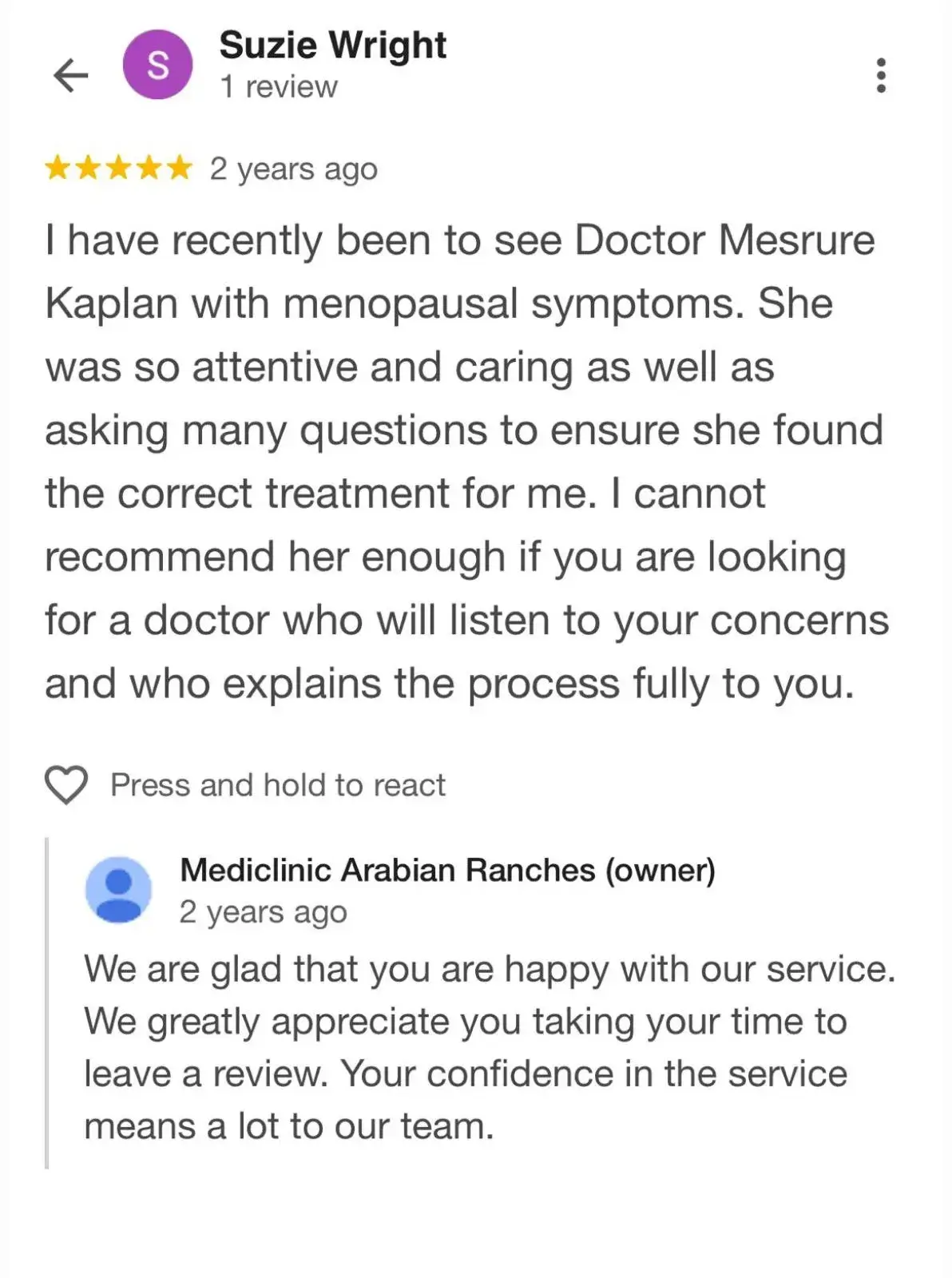Click the fourth yellow rating star
Screen dimensions: 952x1278
149,169
